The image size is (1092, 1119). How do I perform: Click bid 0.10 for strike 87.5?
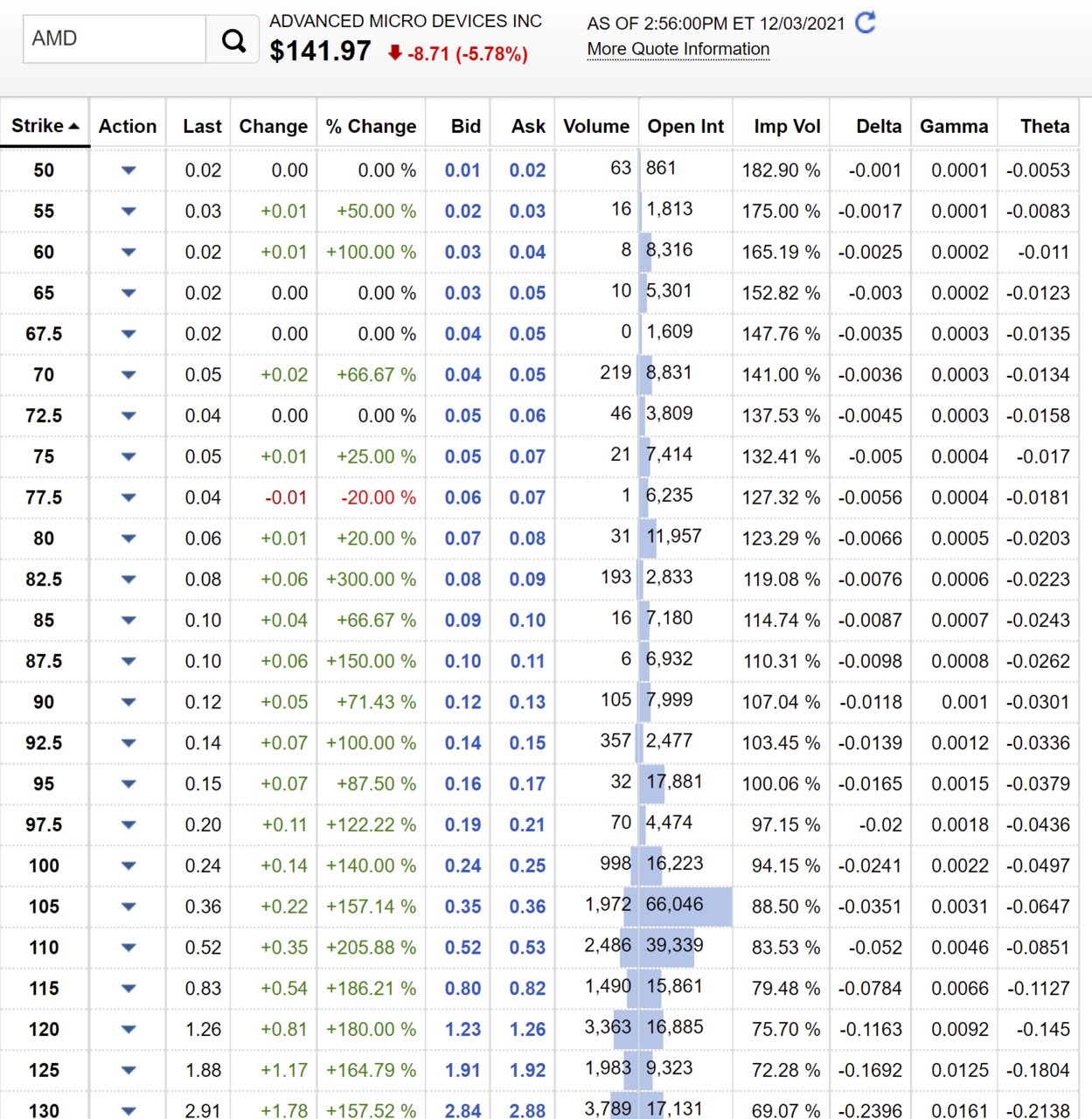click(463, 662)
